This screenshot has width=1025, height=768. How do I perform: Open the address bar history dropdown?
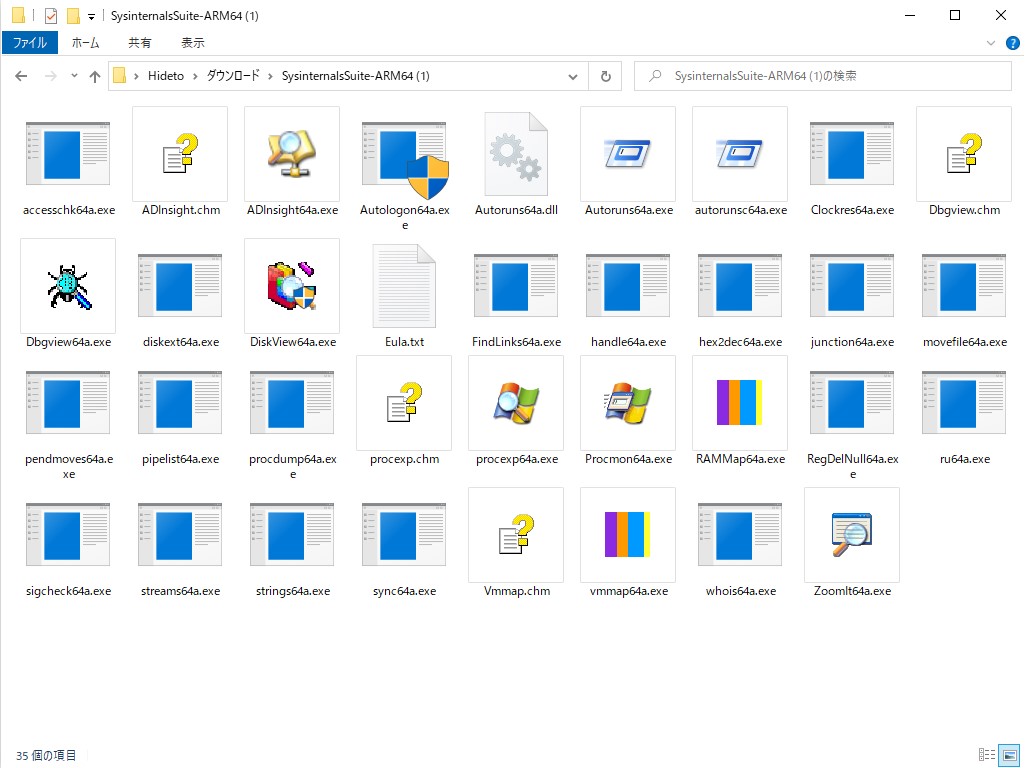pos(572,75)
